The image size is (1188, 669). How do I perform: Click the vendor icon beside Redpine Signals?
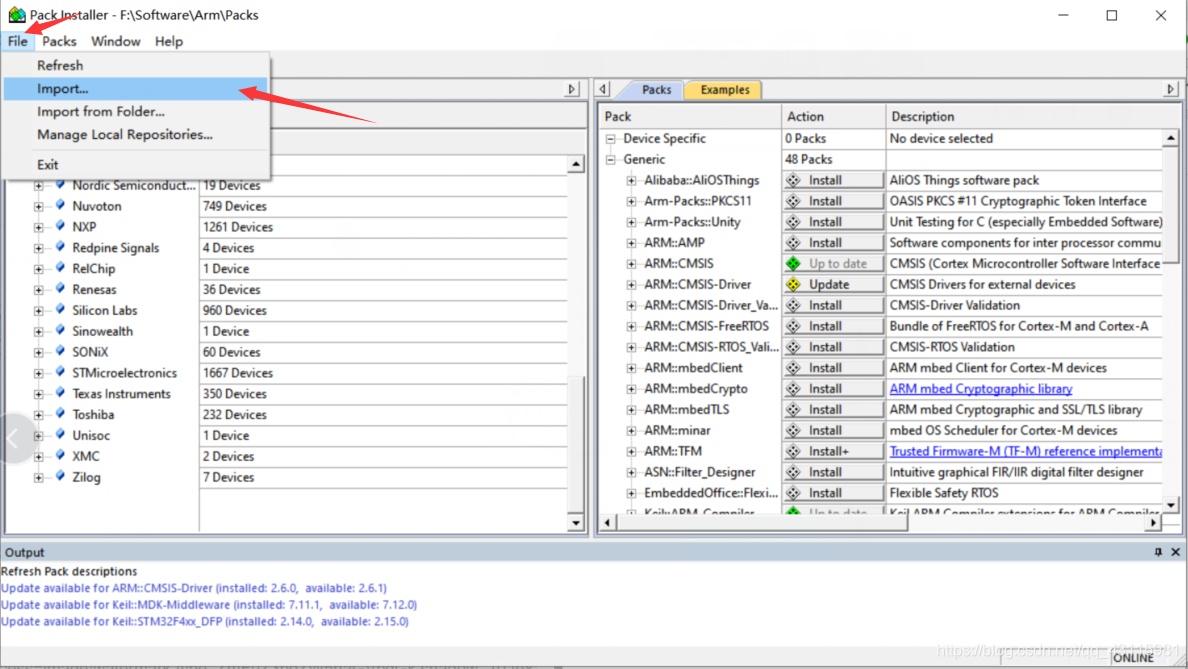[61, 247]
